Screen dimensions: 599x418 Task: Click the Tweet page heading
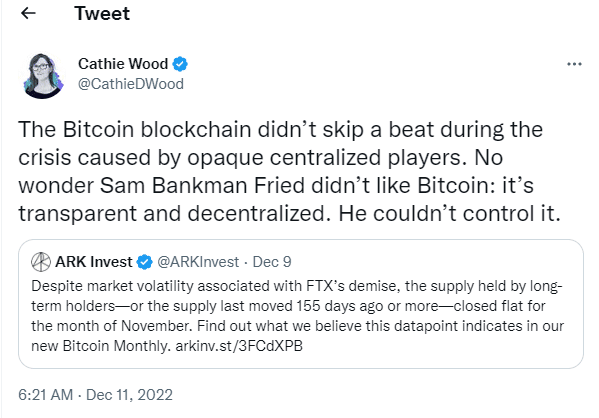102,13
